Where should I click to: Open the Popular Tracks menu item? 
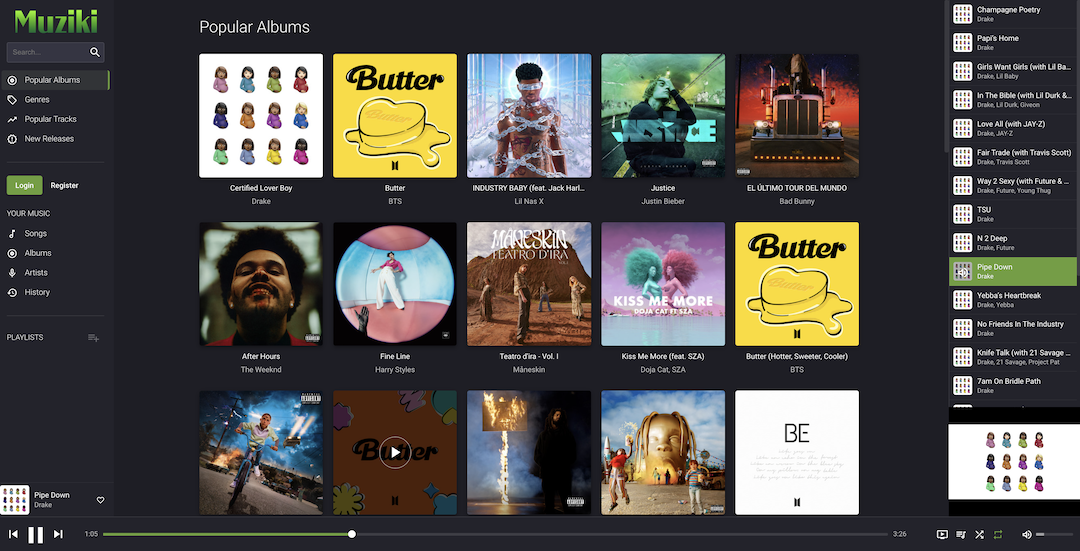point(54,119)
